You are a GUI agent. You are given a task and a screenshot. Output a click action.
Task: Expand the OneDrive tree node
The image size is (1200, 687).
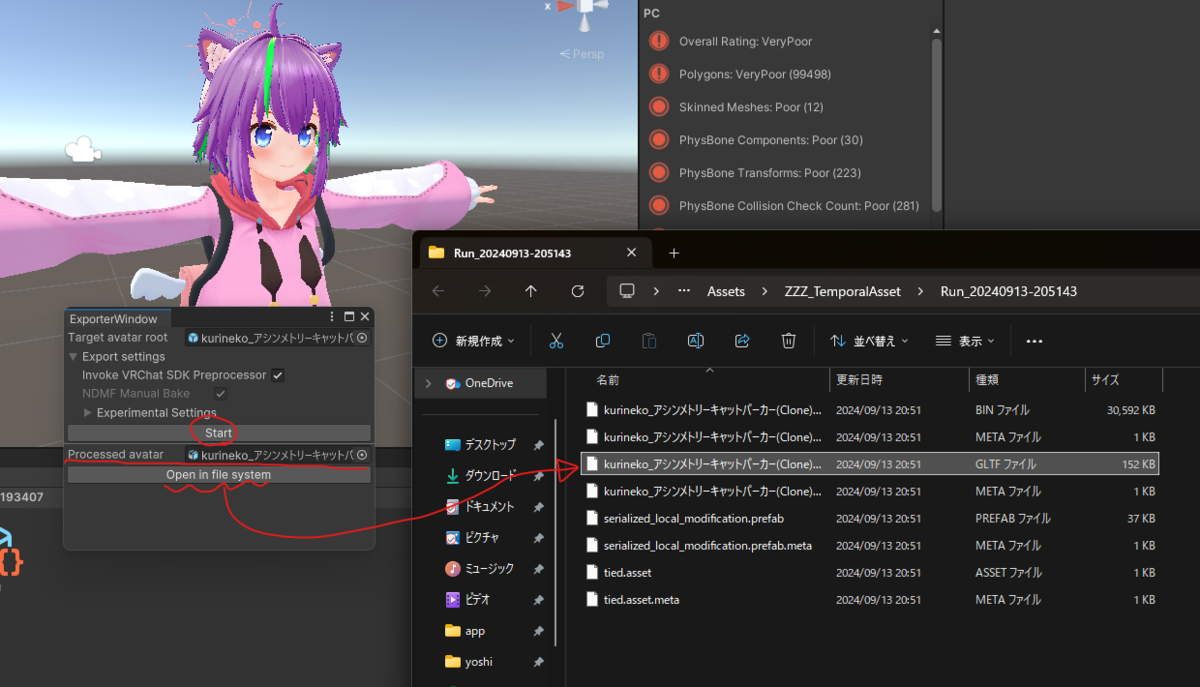click(429, 383)
